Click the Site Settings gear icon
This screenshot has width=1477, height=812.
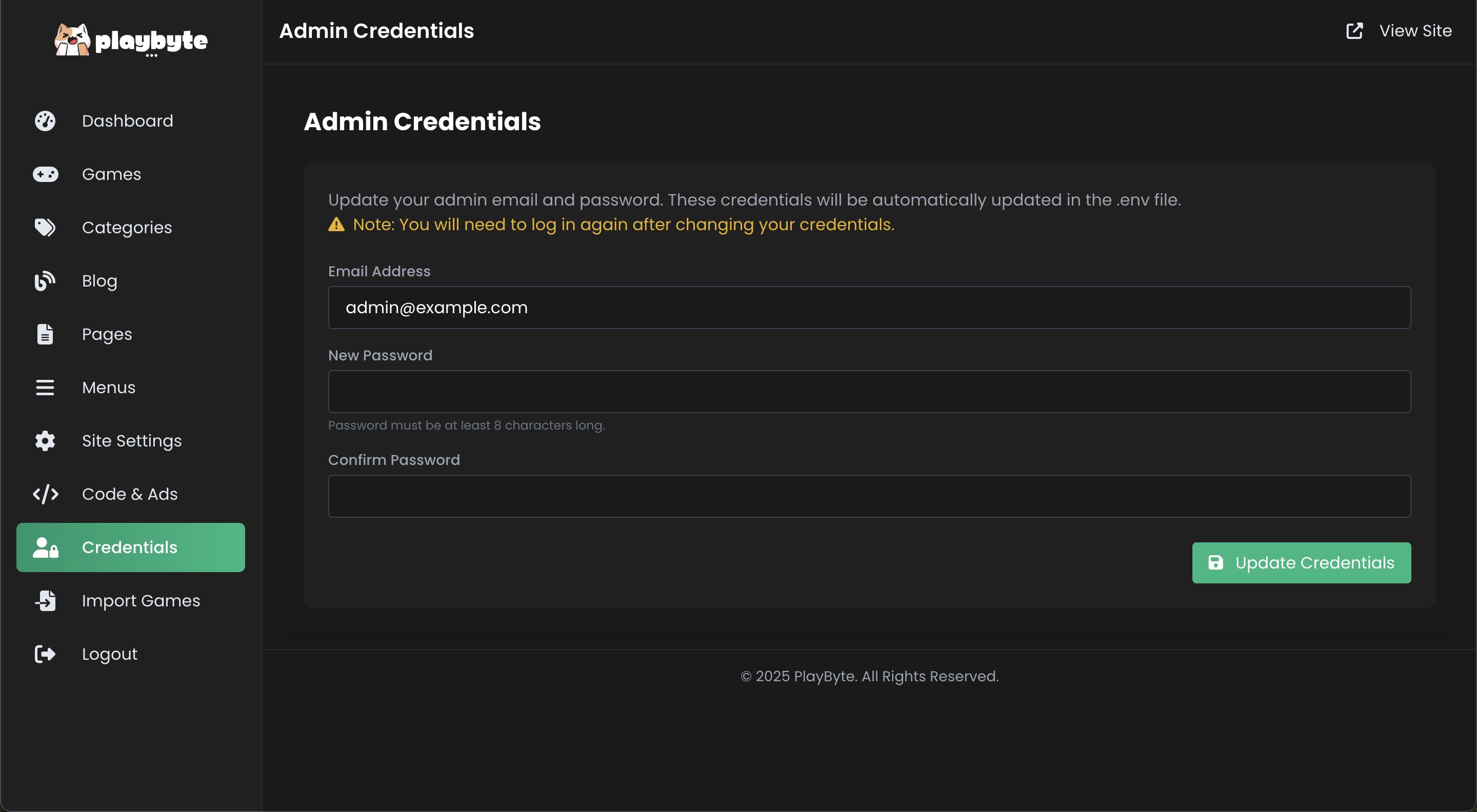[45, 441]
